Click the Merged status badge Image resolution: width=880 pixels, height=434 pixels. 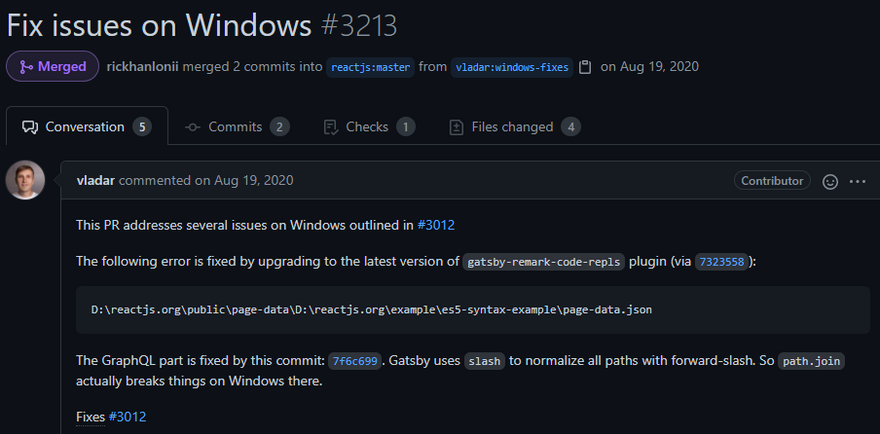click(x=53, y=67)
